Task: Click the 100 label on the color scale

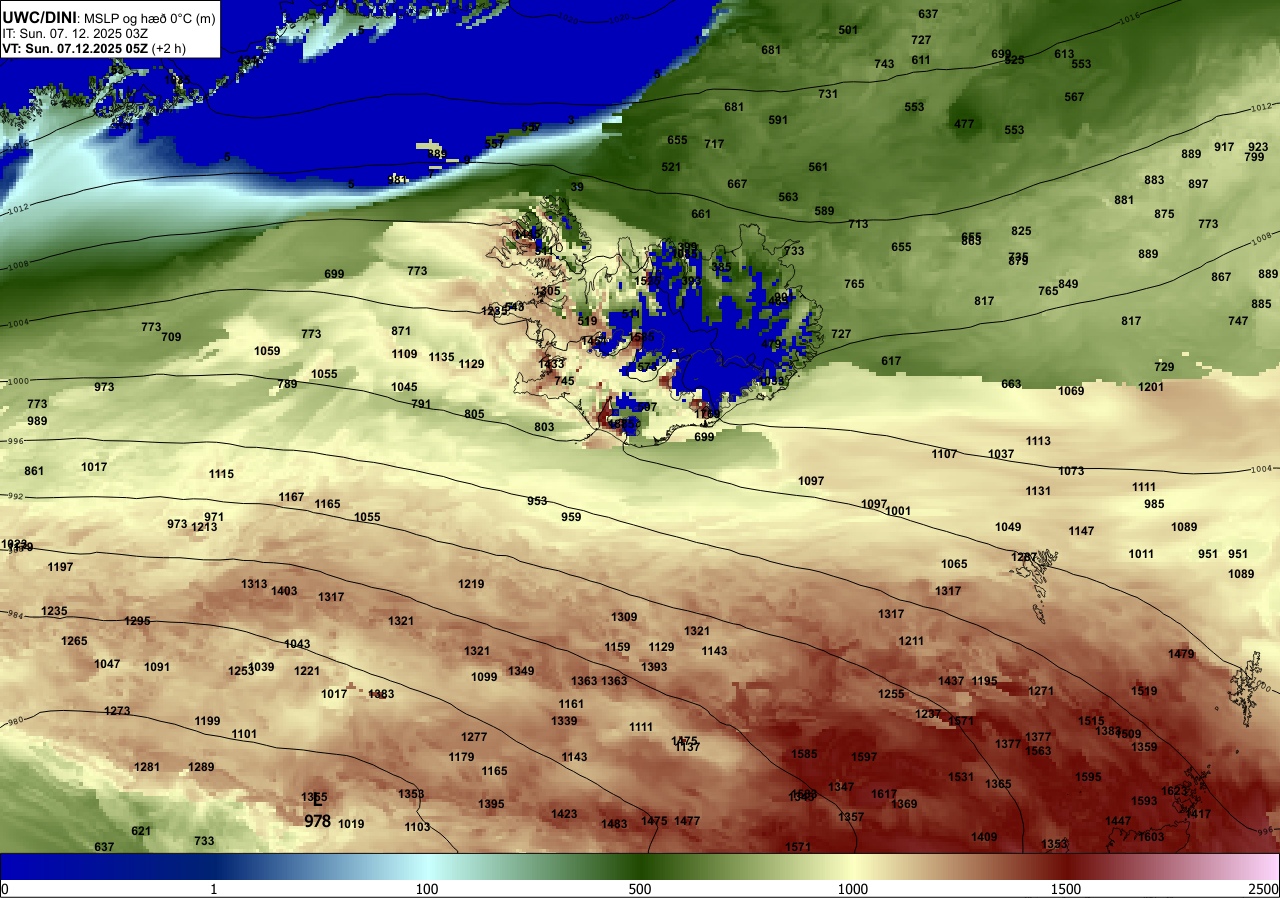Action: [x=427, y=889]
